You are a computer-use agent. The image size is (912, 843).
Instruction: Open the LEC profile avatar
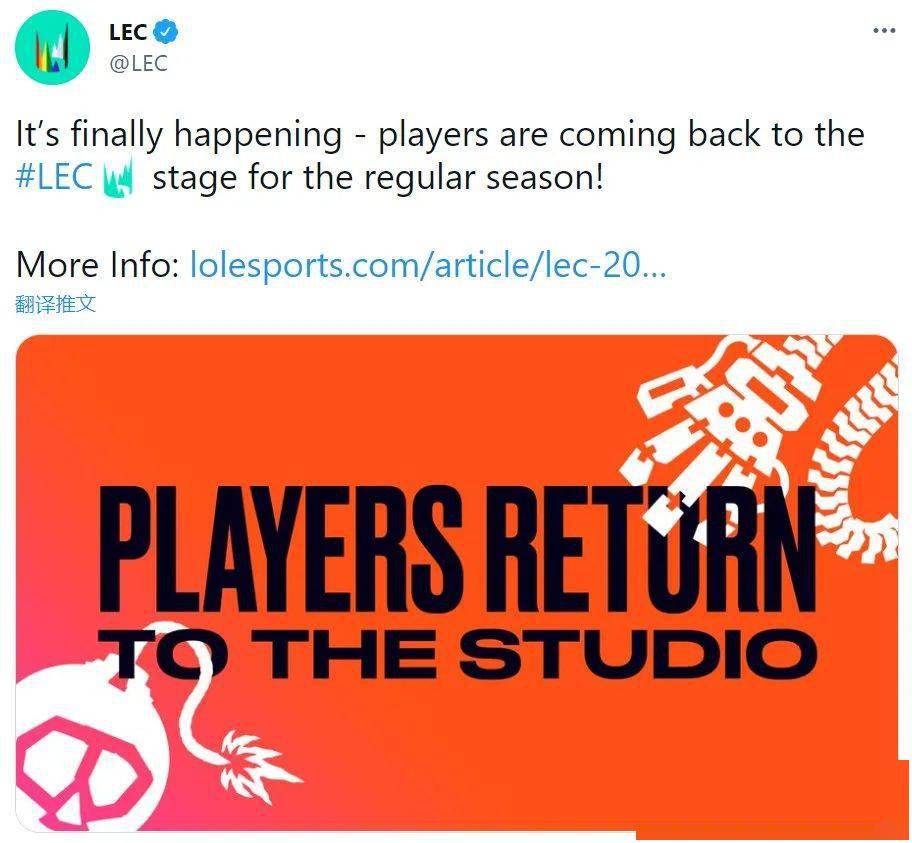[x=52, y=48]
